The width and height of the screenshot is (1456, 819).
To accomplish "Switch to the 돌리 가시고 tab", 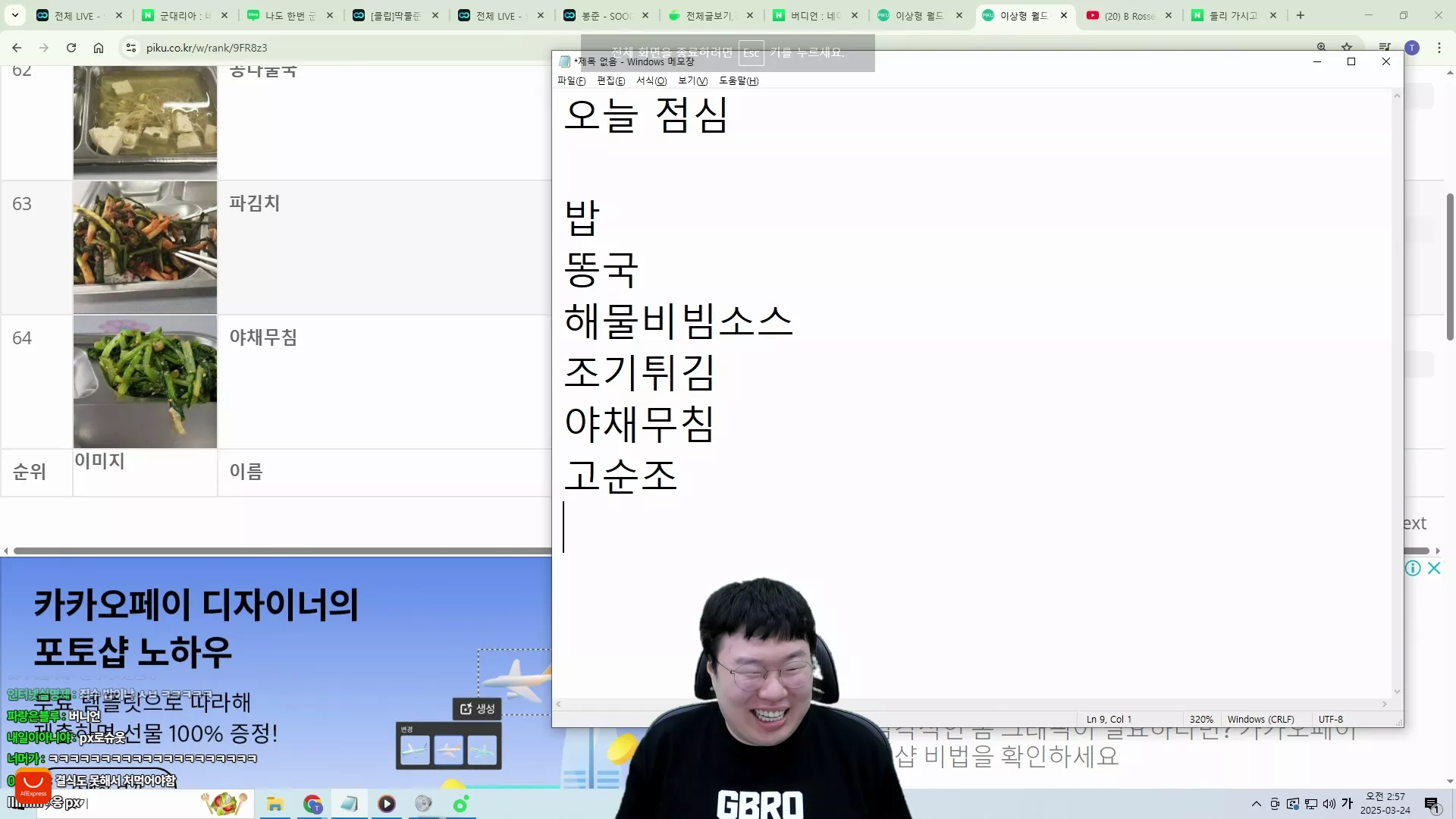I will tap(1232, 15).
